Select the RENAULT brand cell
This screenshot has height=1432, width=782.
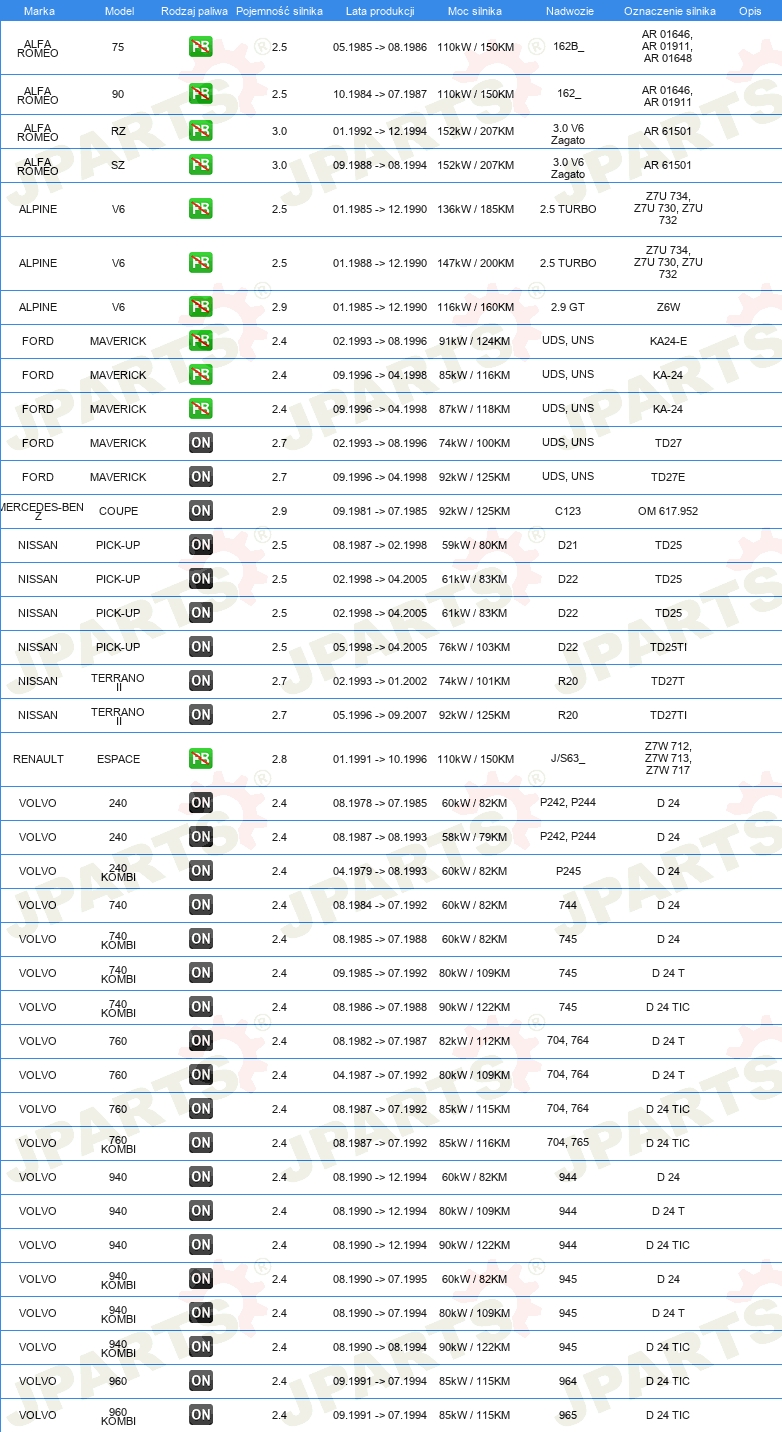38,759
